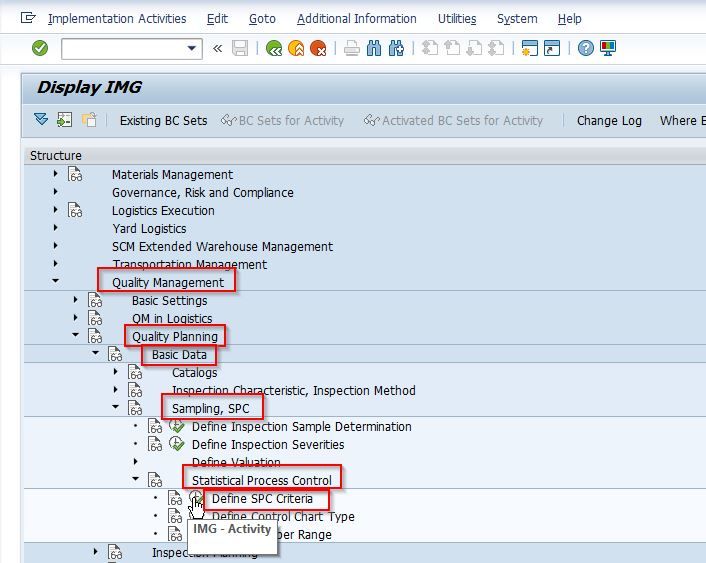Expand the Catalogs node

(115, 372)
